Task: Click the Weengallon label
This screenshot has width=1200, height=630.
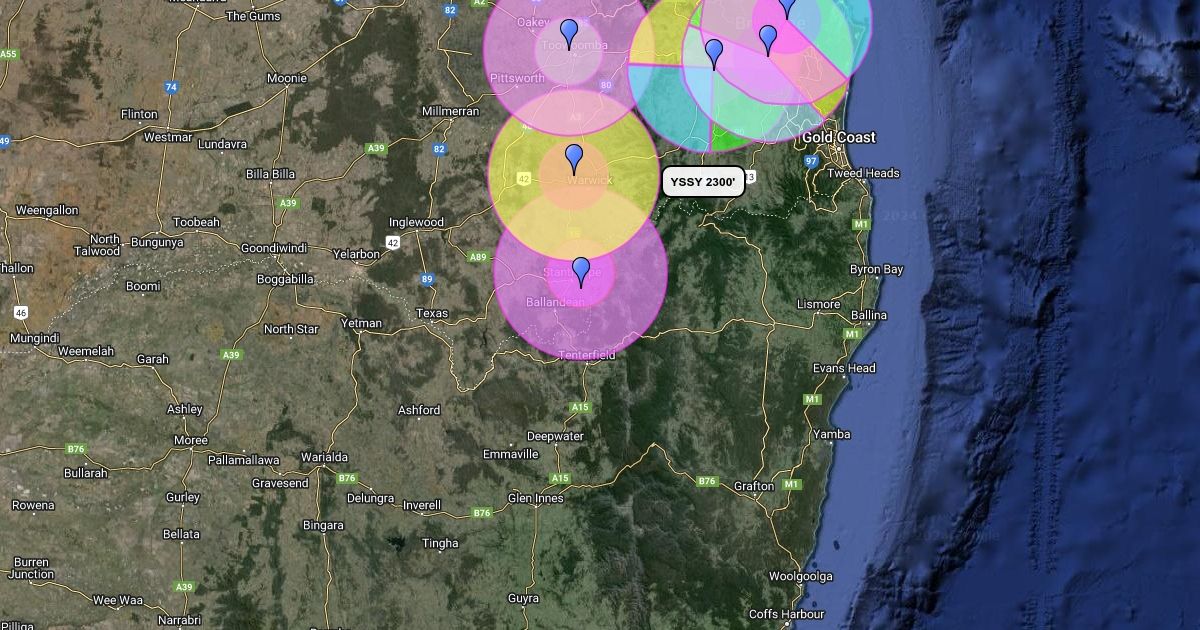Action: [47, 210]
